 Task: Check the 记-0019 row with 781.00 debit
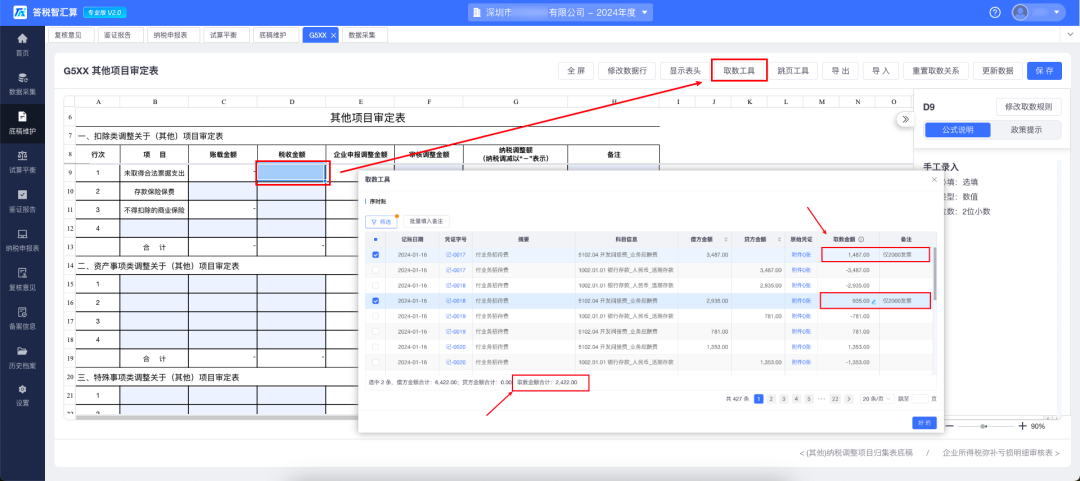[x=375, y=331]
